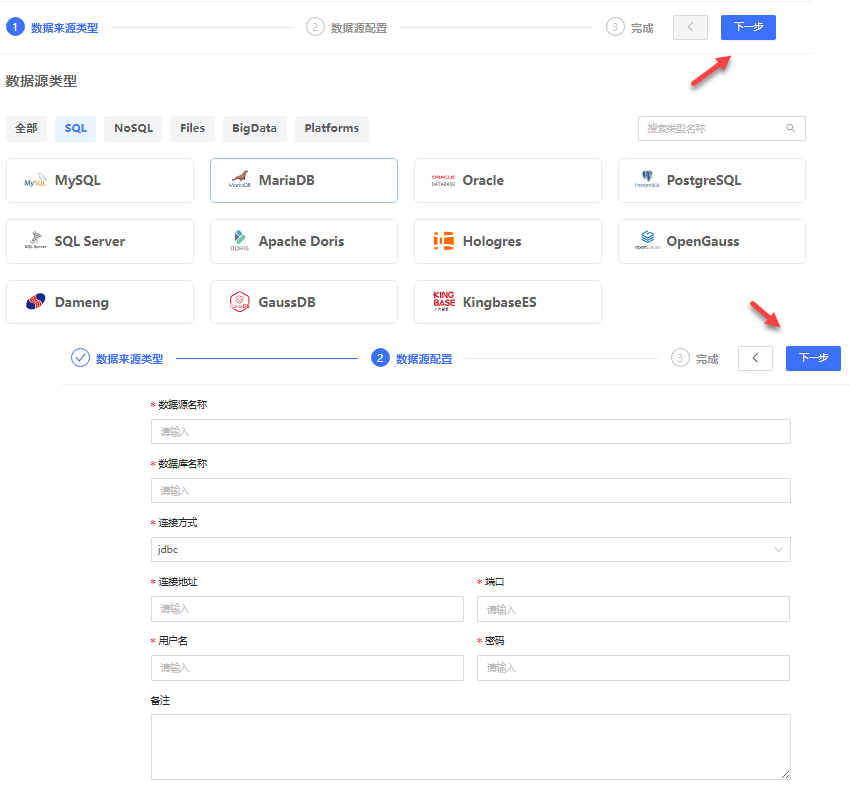Viewport: 850px width, 805px height.
Task: Click the KingbaseES logo icon
Action: click(444, 301)
